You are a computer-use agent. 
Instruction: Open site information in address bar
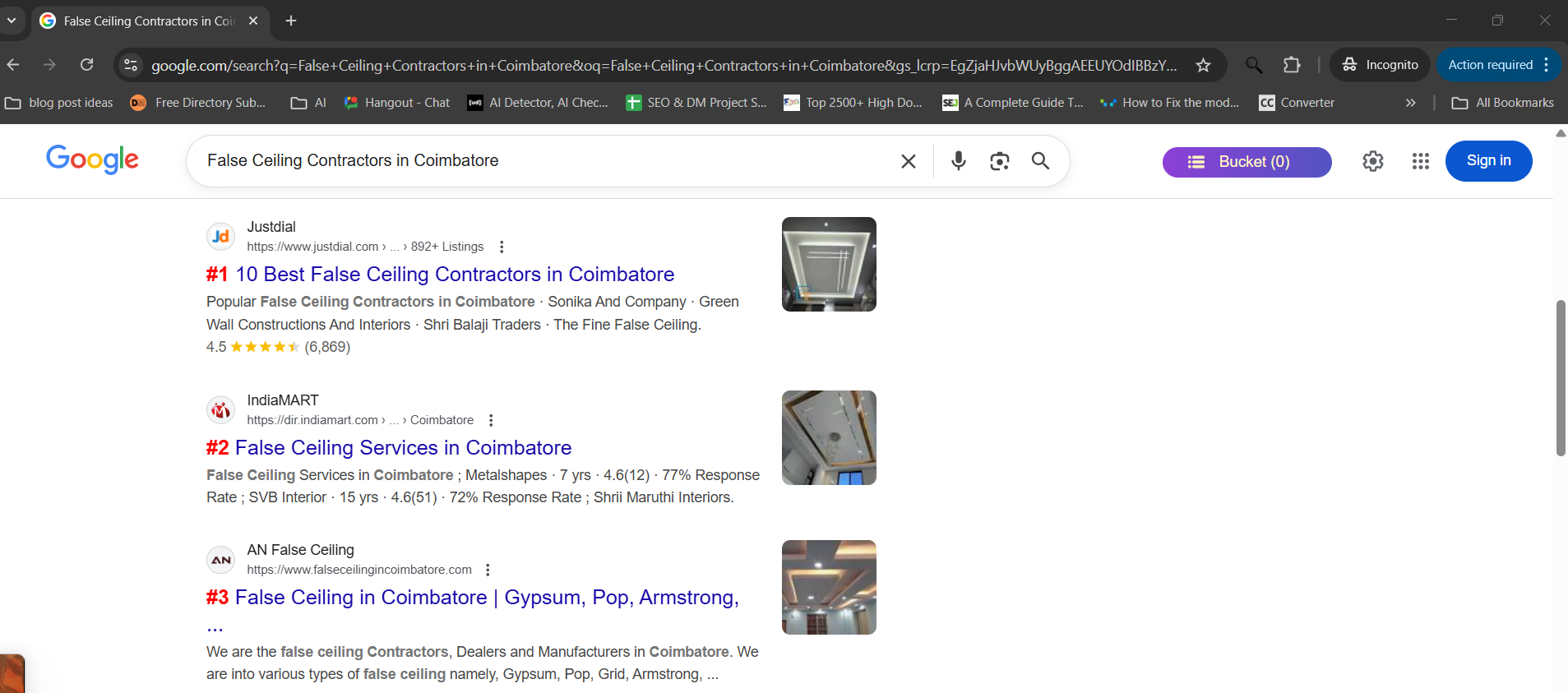(131, 65)
